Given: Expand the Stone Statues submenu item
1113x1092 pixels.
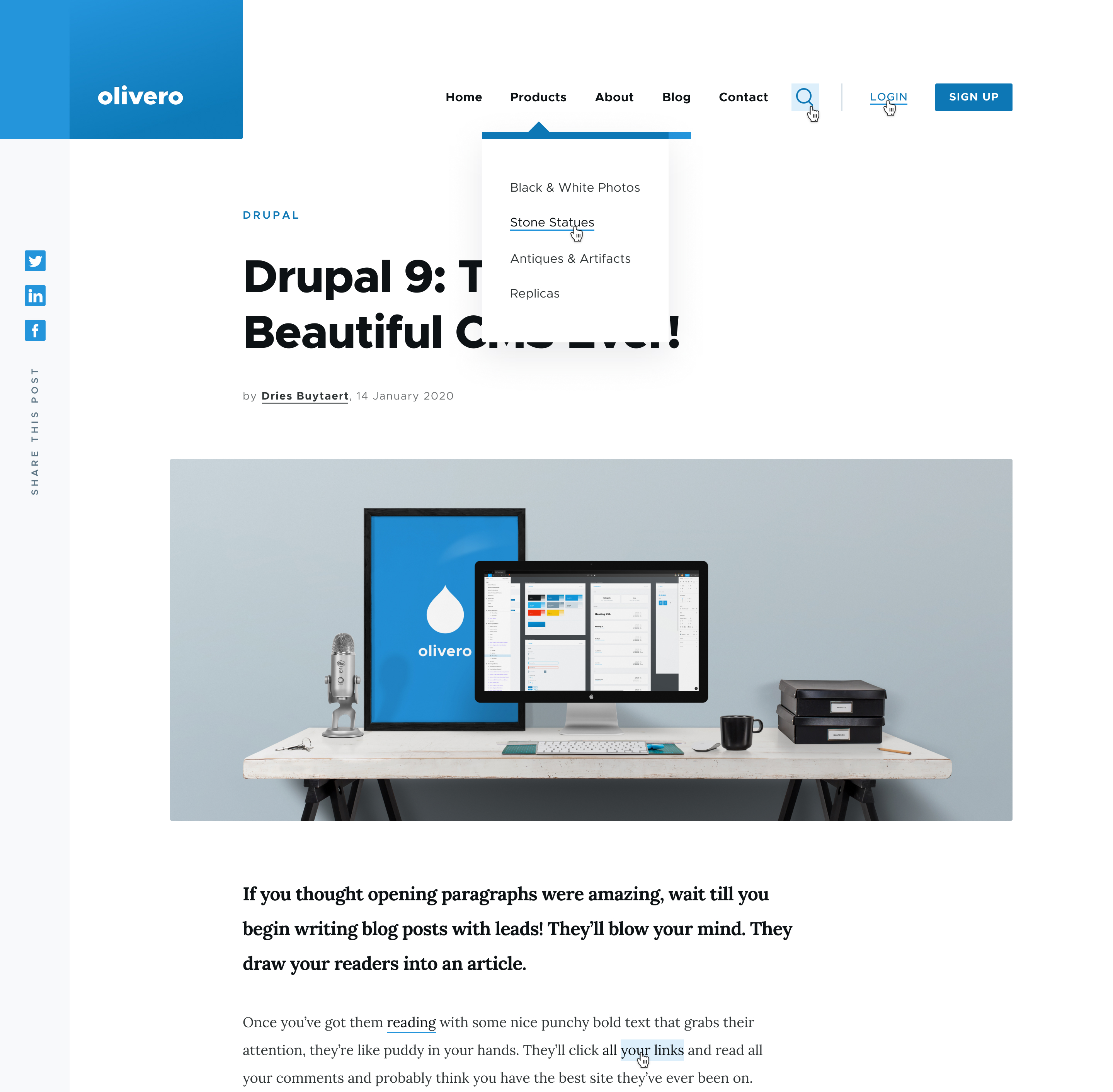Looking at the screenshot, I should coord(552,222).
